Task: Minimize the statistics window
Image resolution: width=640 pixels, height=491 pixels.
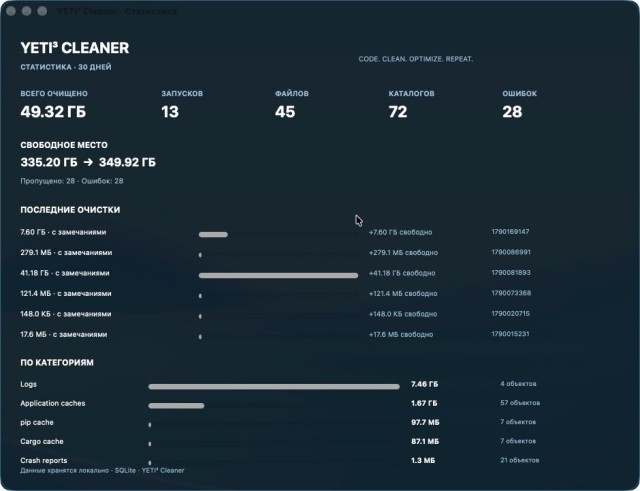Action: coord(27,11)
